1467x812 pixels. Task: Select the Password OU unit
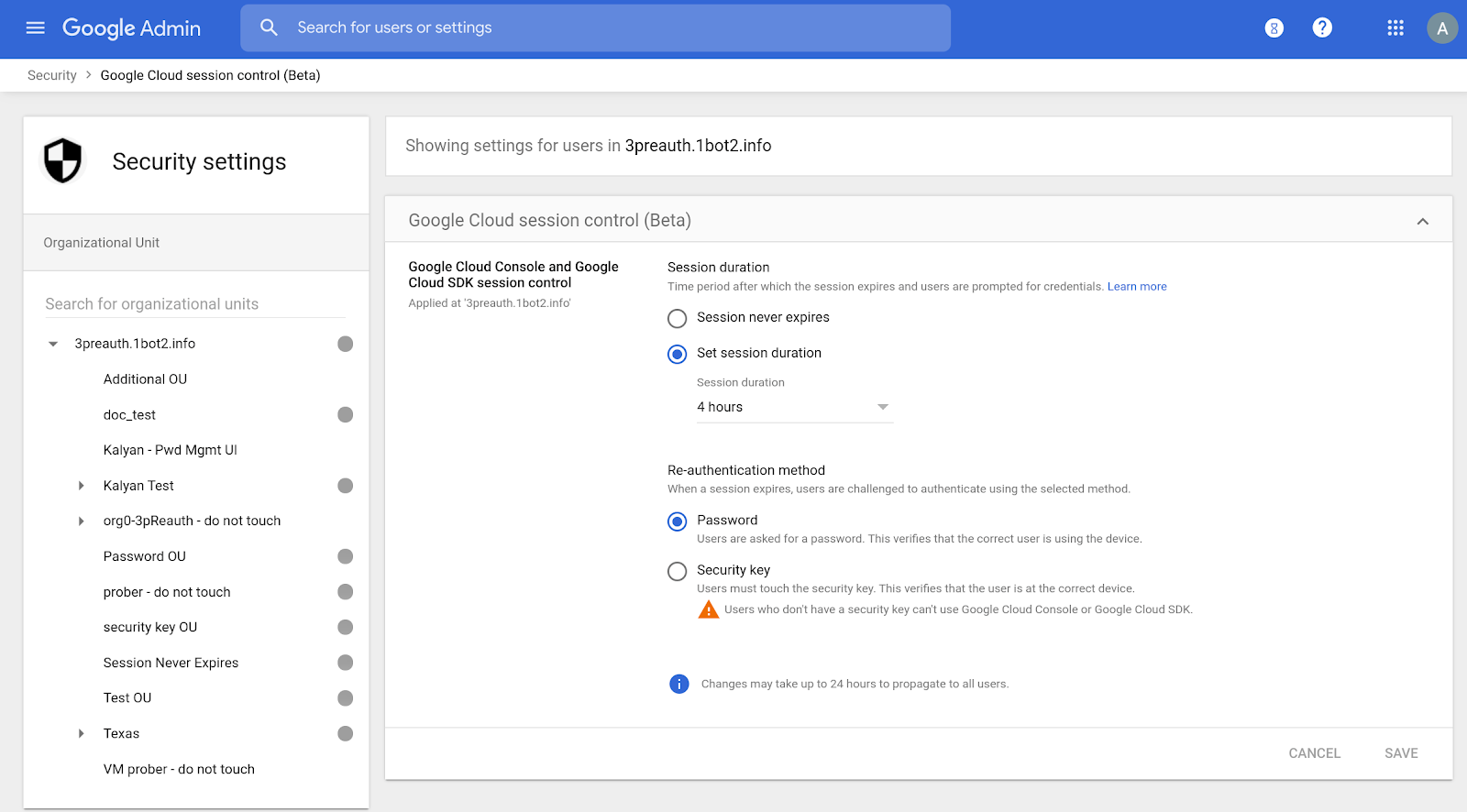tap(144, 556)
